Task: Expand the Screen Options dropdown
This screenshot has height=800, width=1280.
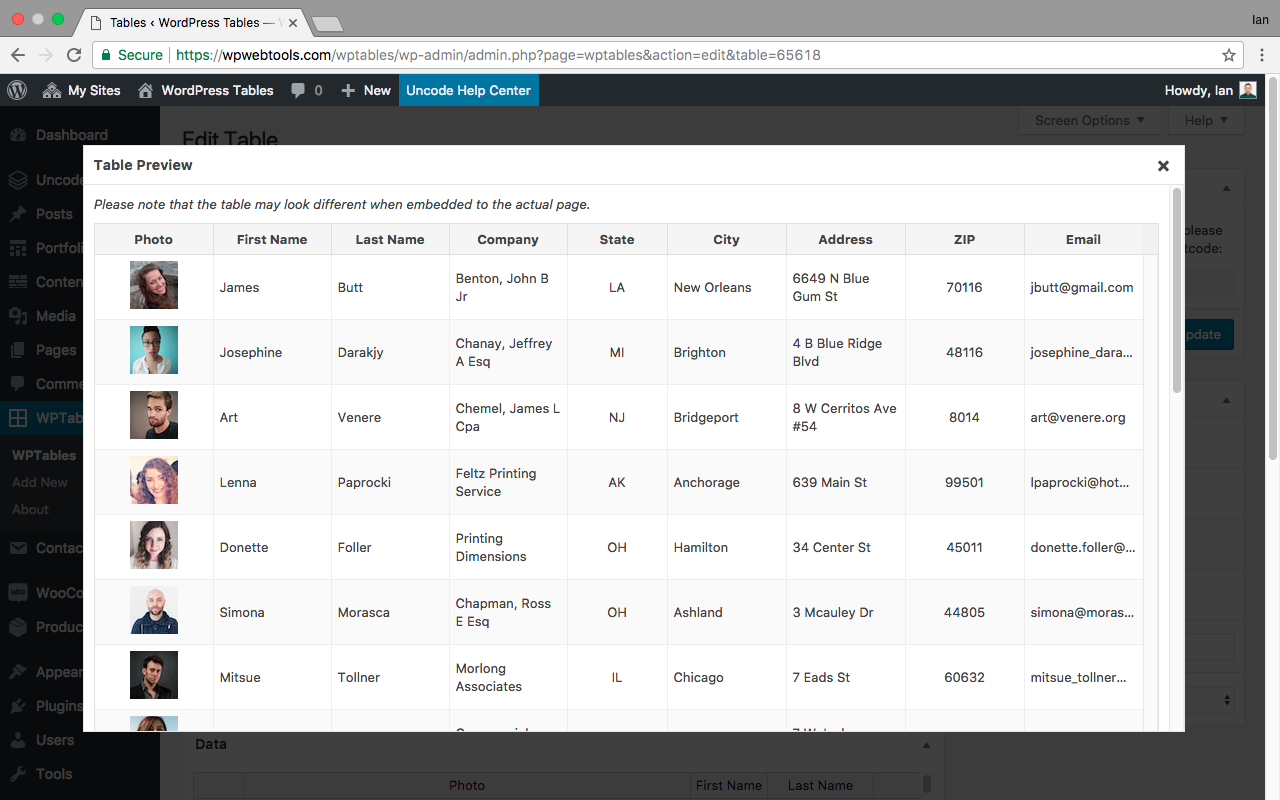Action: pyautogui.click(x=1089, y=120)
